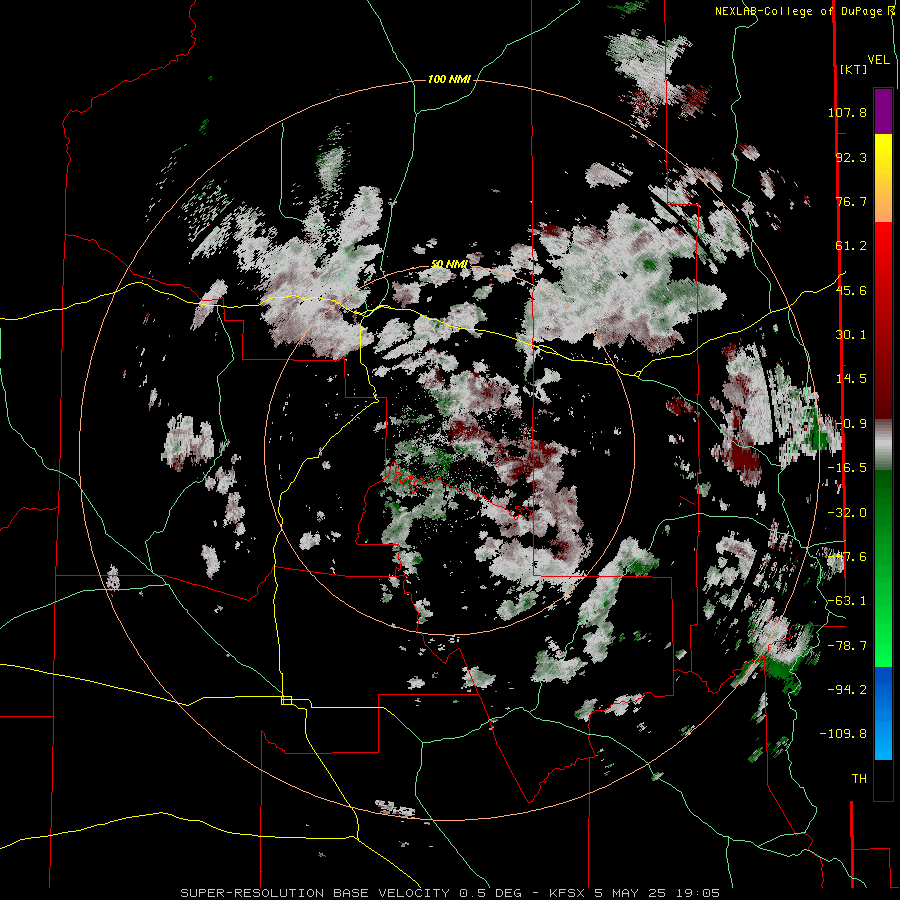This screenshot has height=900, width=900.
Task: Click the 107.8 value on the velocity scale
Action: pos(847,112)
